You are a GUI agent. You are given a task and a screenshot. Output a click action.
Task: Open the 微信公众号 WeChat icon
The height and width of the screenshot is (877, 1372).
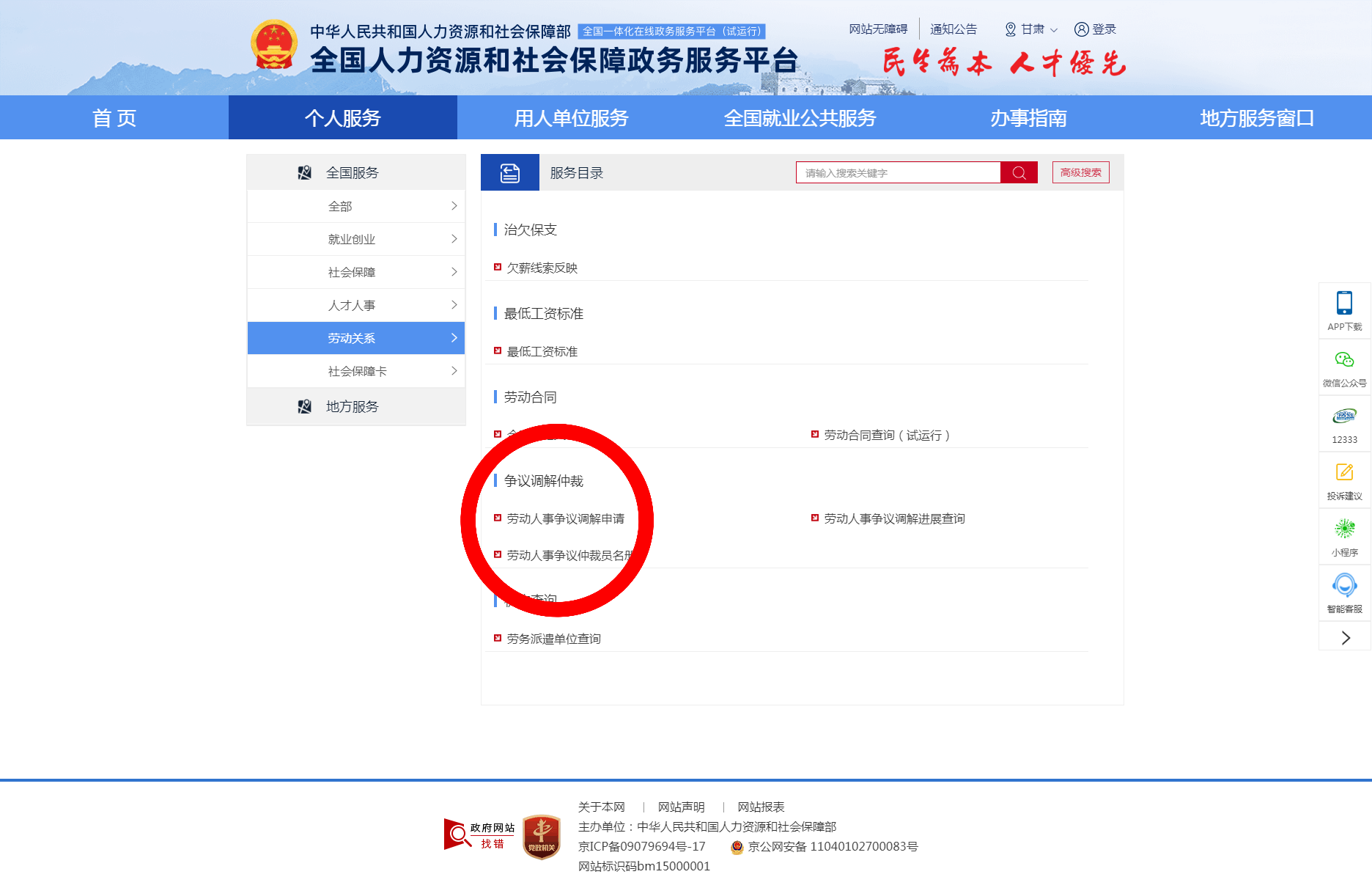point(1344,360)
